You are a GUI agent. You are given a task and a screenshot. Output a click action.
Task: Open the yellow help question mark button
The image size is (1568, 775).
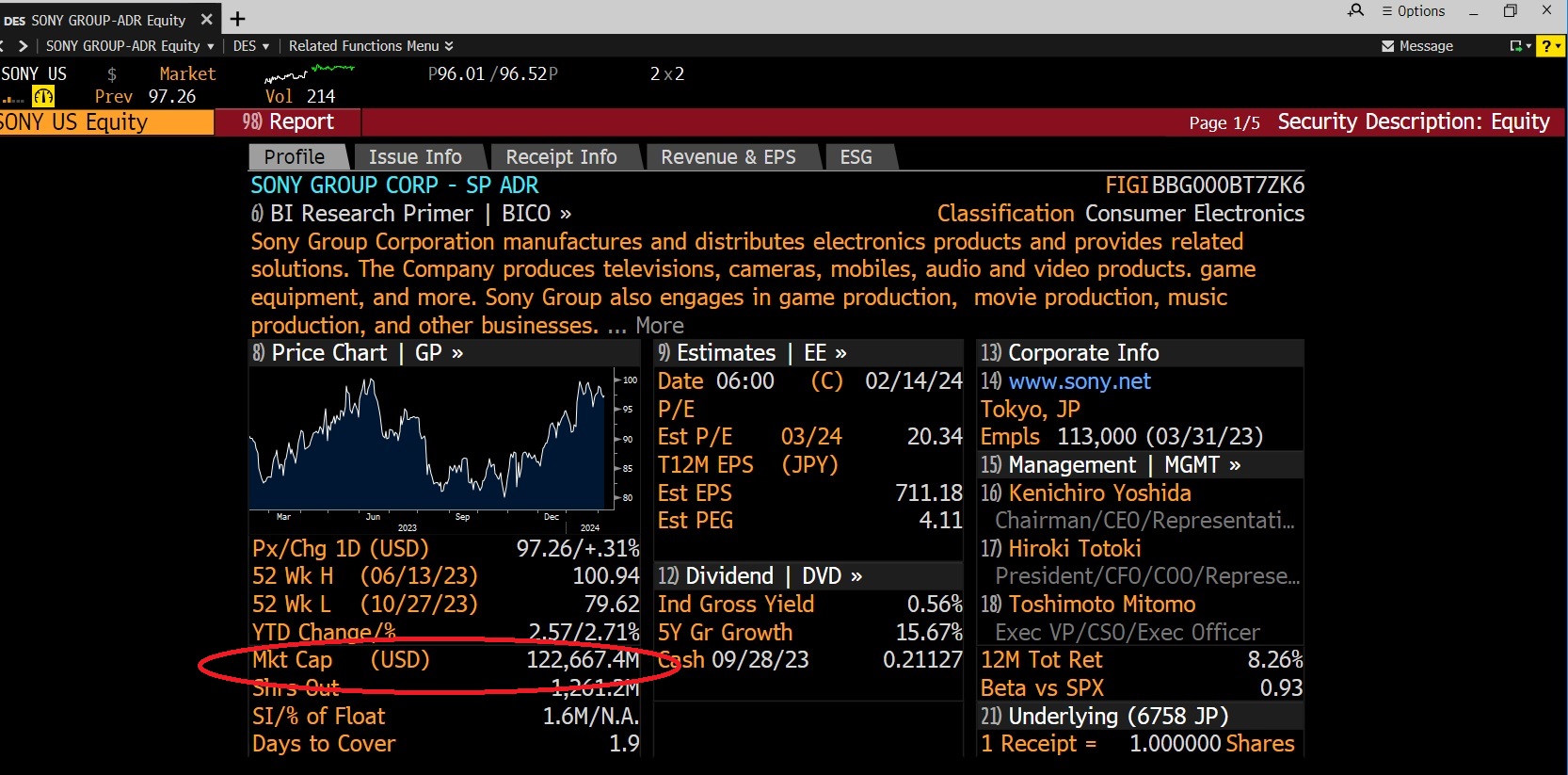pos(1548,46)
